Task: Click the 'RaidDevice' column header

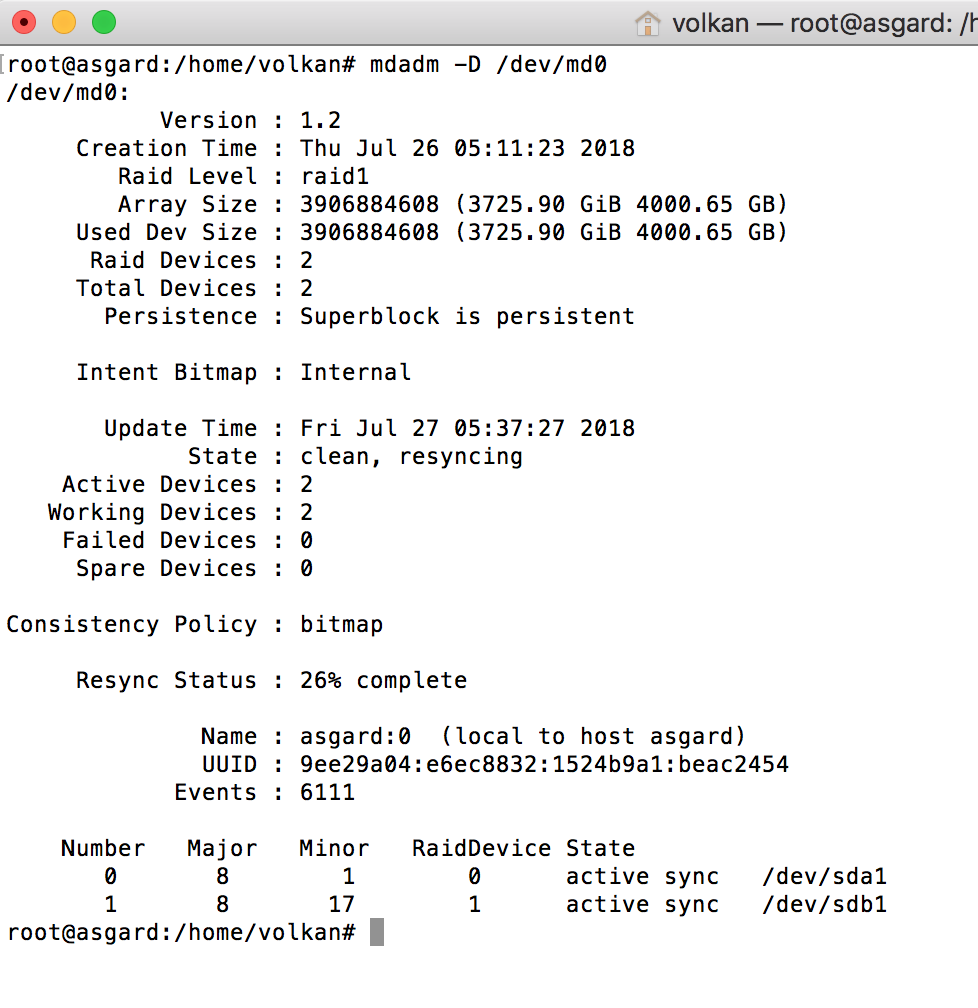Action: [x=481, y=849]
